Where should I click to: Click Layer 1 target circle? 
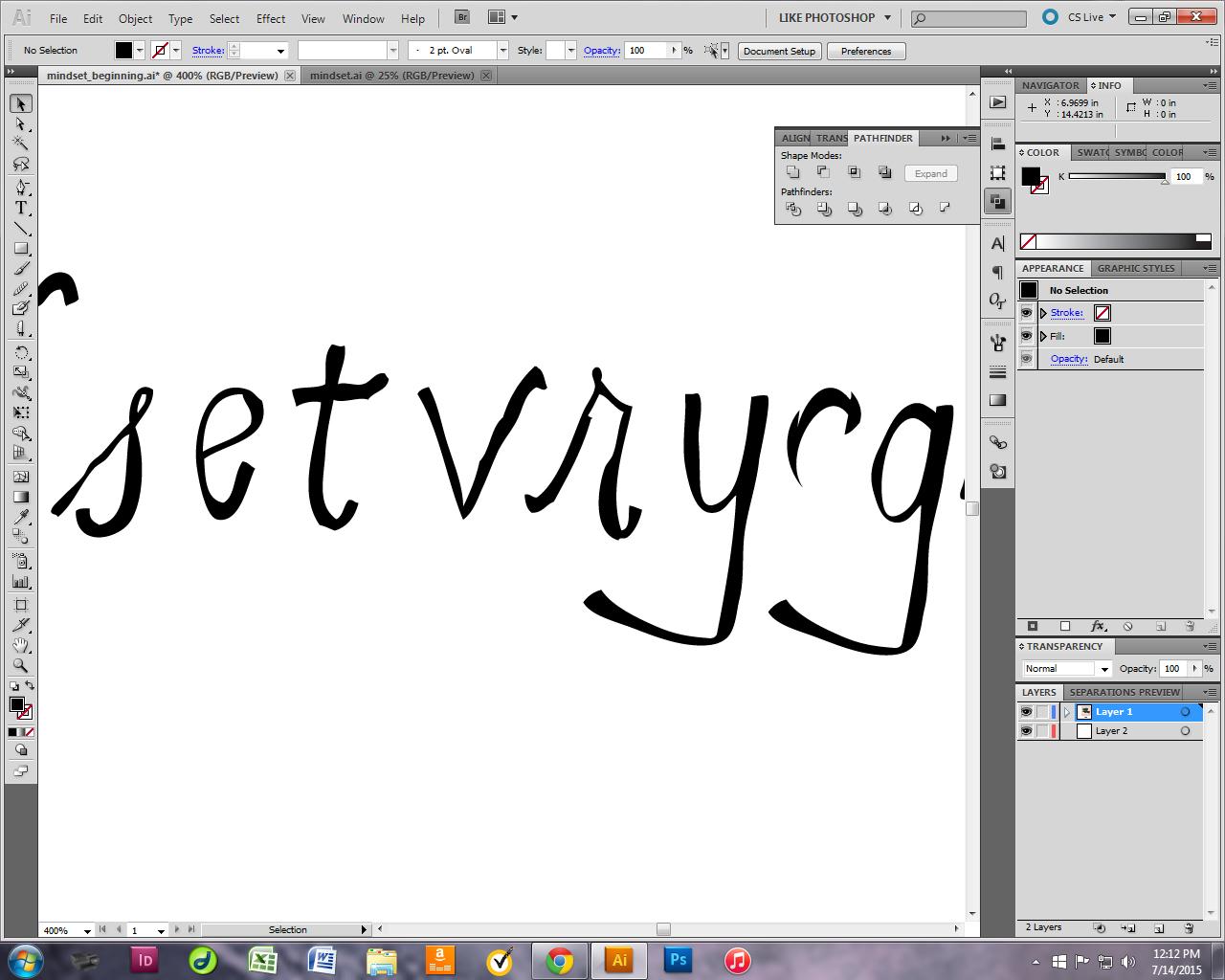click(x=1185, y=712)
